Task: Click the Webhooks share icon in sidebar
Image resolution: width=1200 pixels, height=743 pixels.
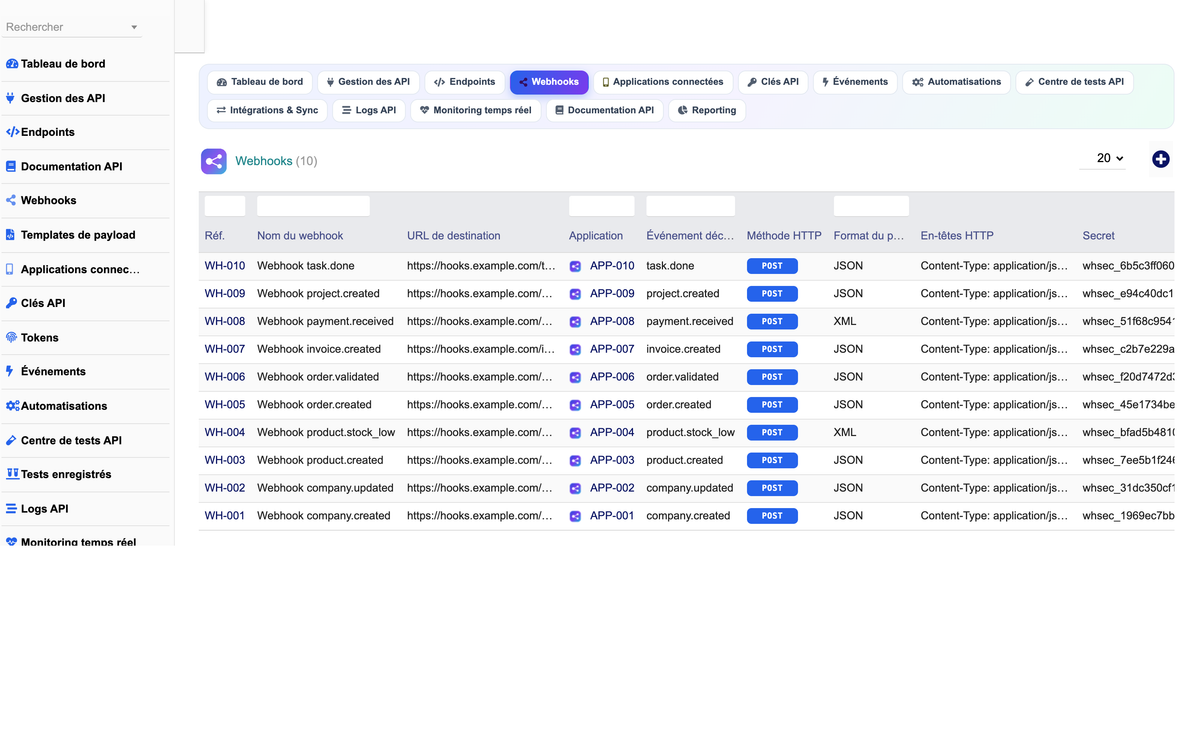Action: click(x=11, y=200)
